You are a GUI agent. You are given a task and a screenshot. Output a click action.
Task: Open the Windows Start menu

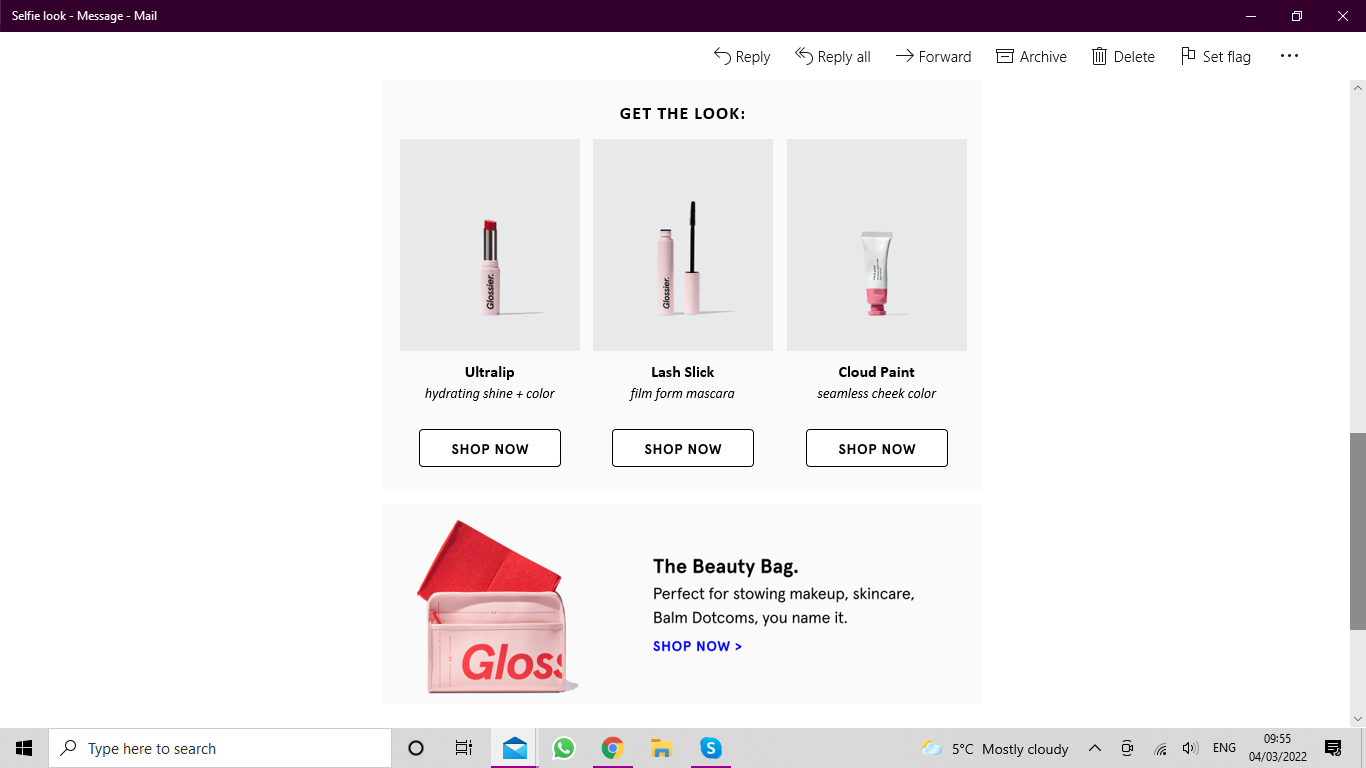tap(24, 748)
